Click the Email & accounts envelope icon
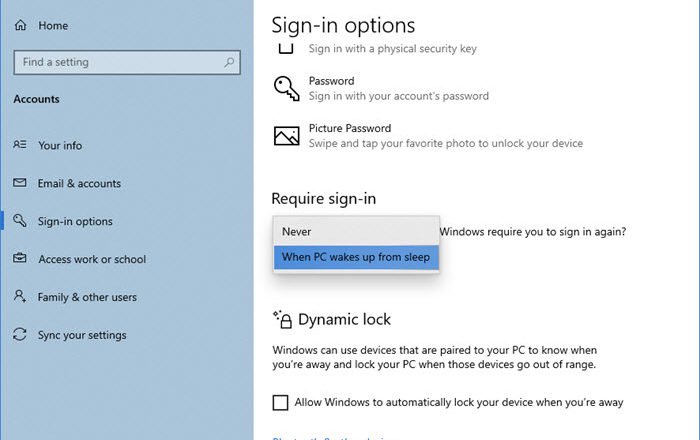700x440 pixels. pyautogui.click(x=20, y=183)
